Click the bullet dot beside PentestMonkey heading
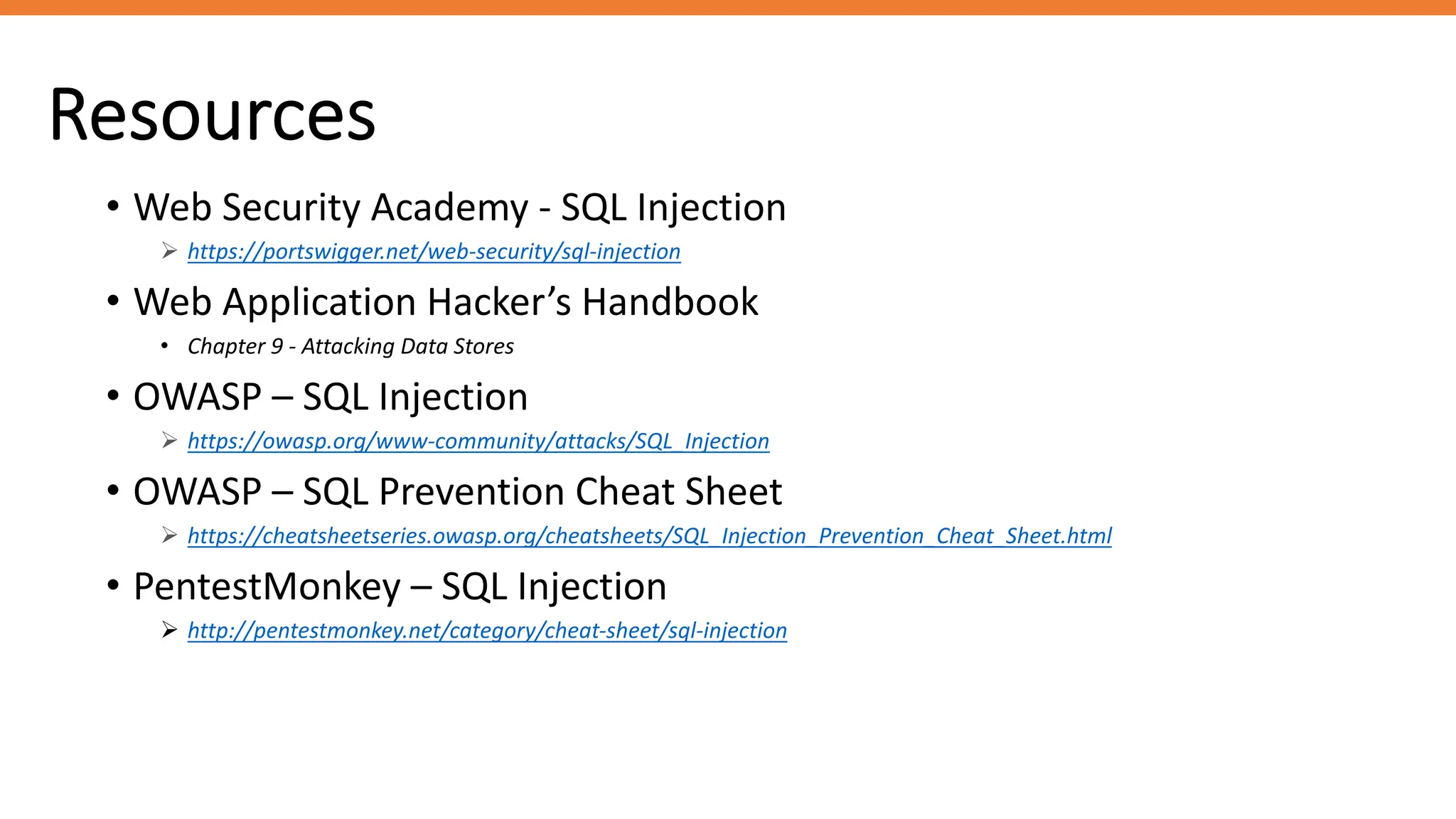Viewport: 1456px width, 819px height. [113, 586]
